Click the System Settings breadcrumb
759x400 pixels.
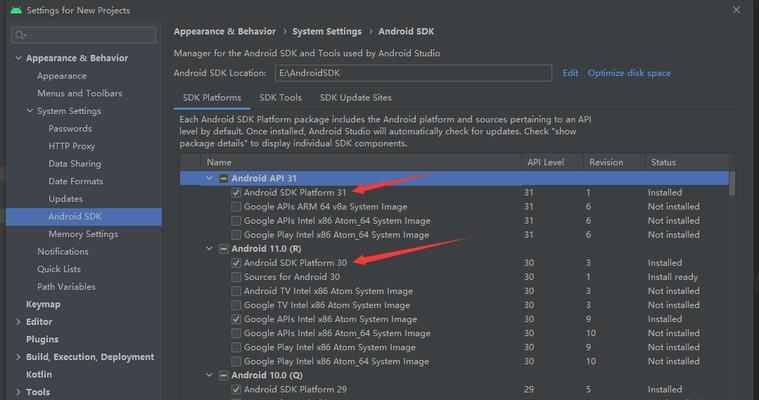[327, 31]
